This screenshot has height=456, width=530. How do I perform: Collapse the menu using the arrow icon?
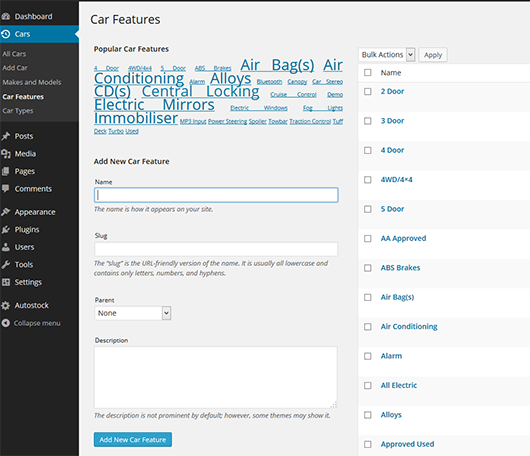(x=6, y=323)
